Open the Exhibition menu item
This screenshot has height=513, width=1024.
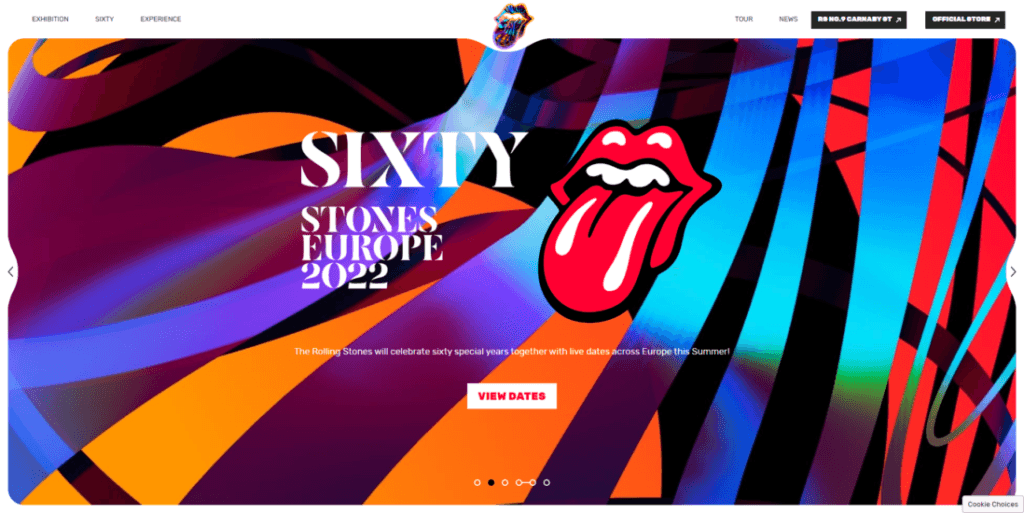50,19
